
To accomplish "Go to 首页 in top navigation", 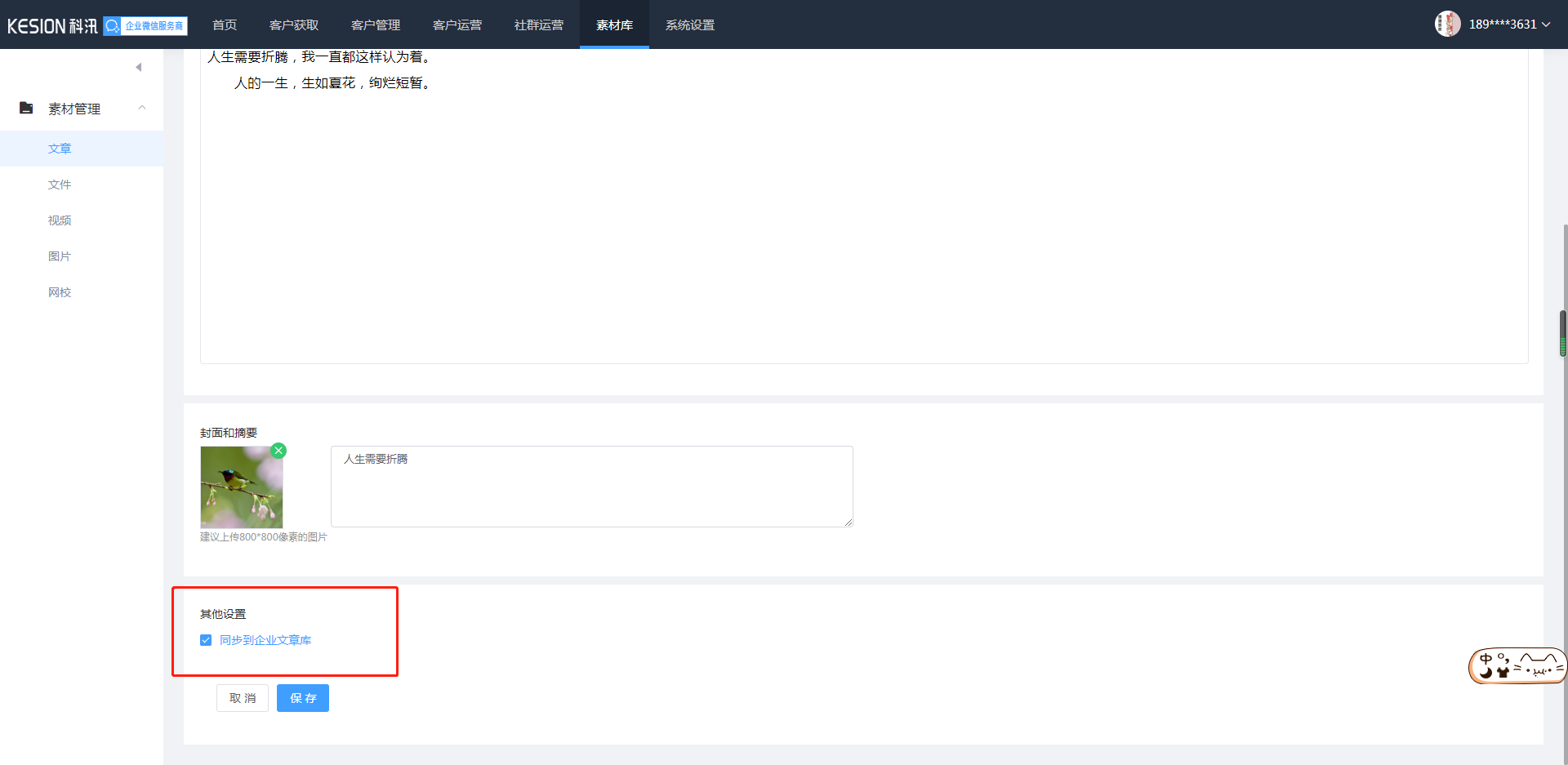I will (x=225, y=25).
